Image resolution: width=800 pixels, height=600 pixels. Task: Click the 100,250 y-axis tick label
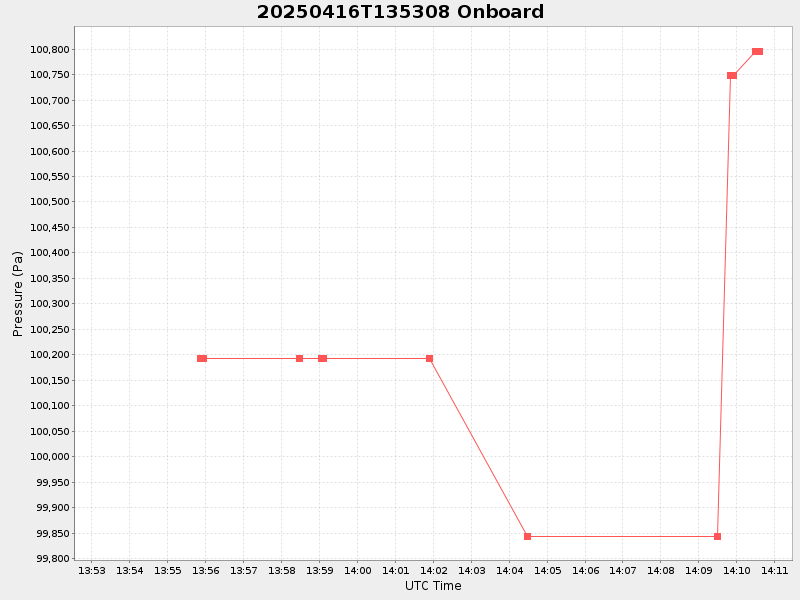click(49, 330)
